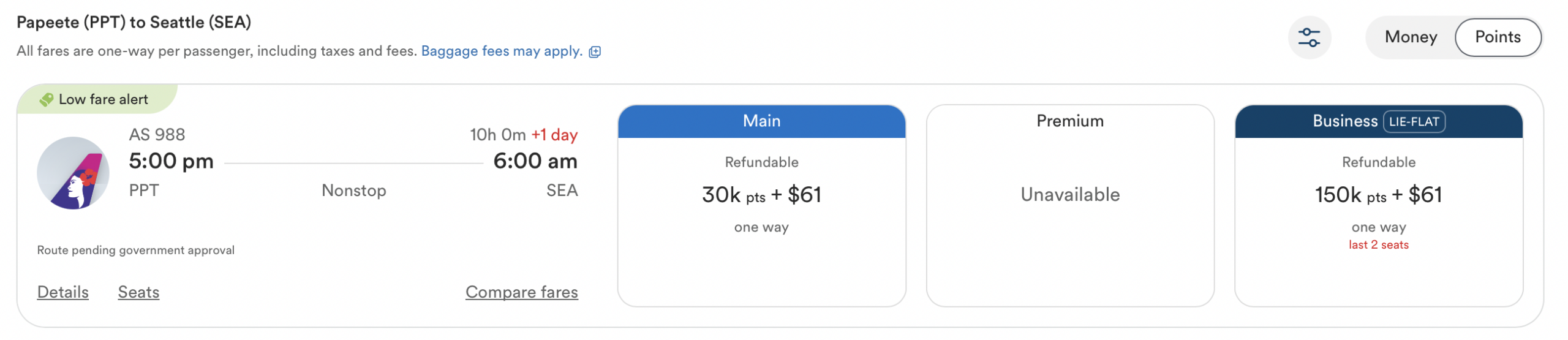Select the Business fare header
The width and height of the screenshot is (1568, 340).
pyautogui.click(x=1378, y=121)
